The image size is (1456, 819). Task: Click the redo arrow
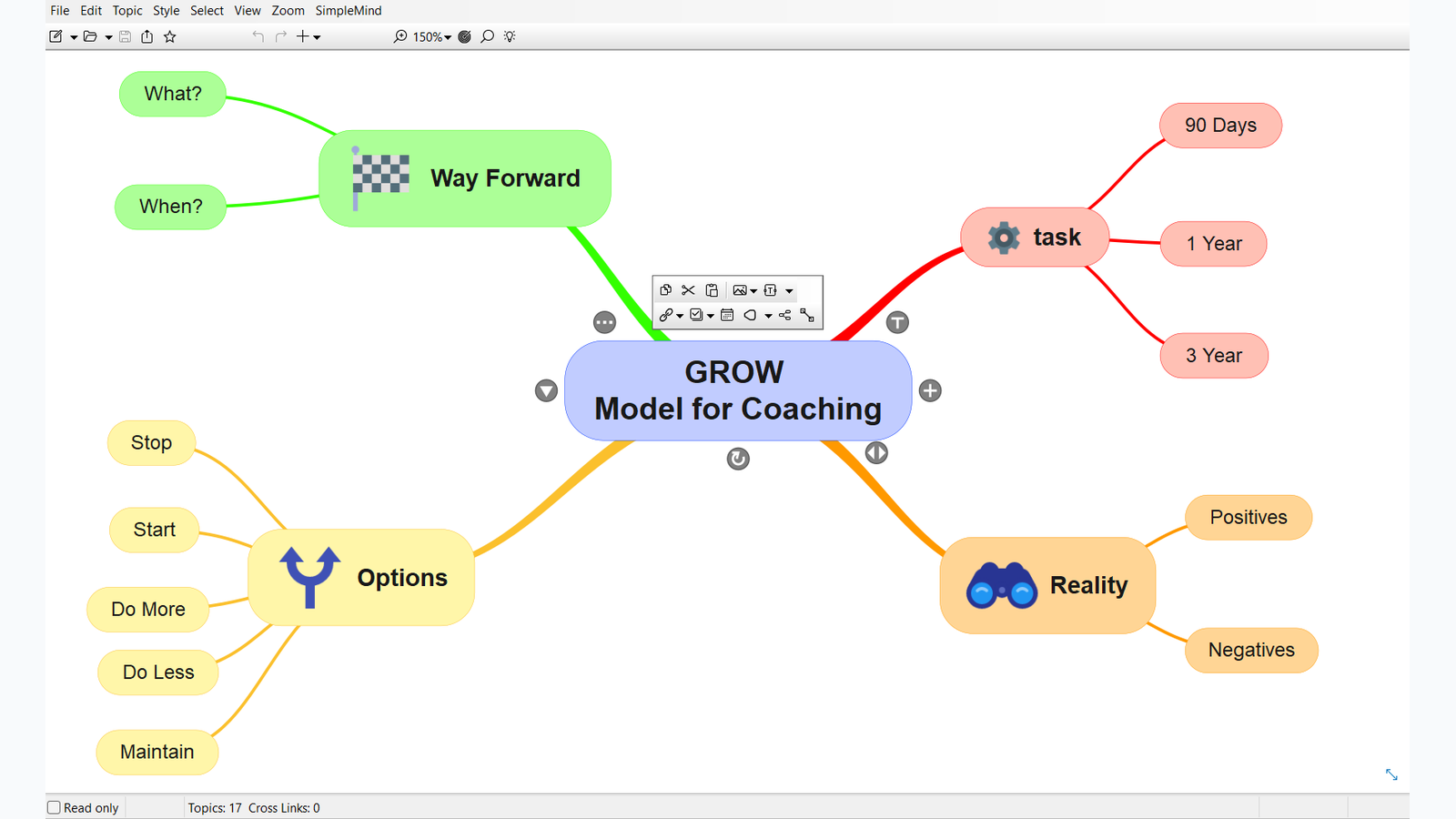pyautogui.click(x=281, y=36)
